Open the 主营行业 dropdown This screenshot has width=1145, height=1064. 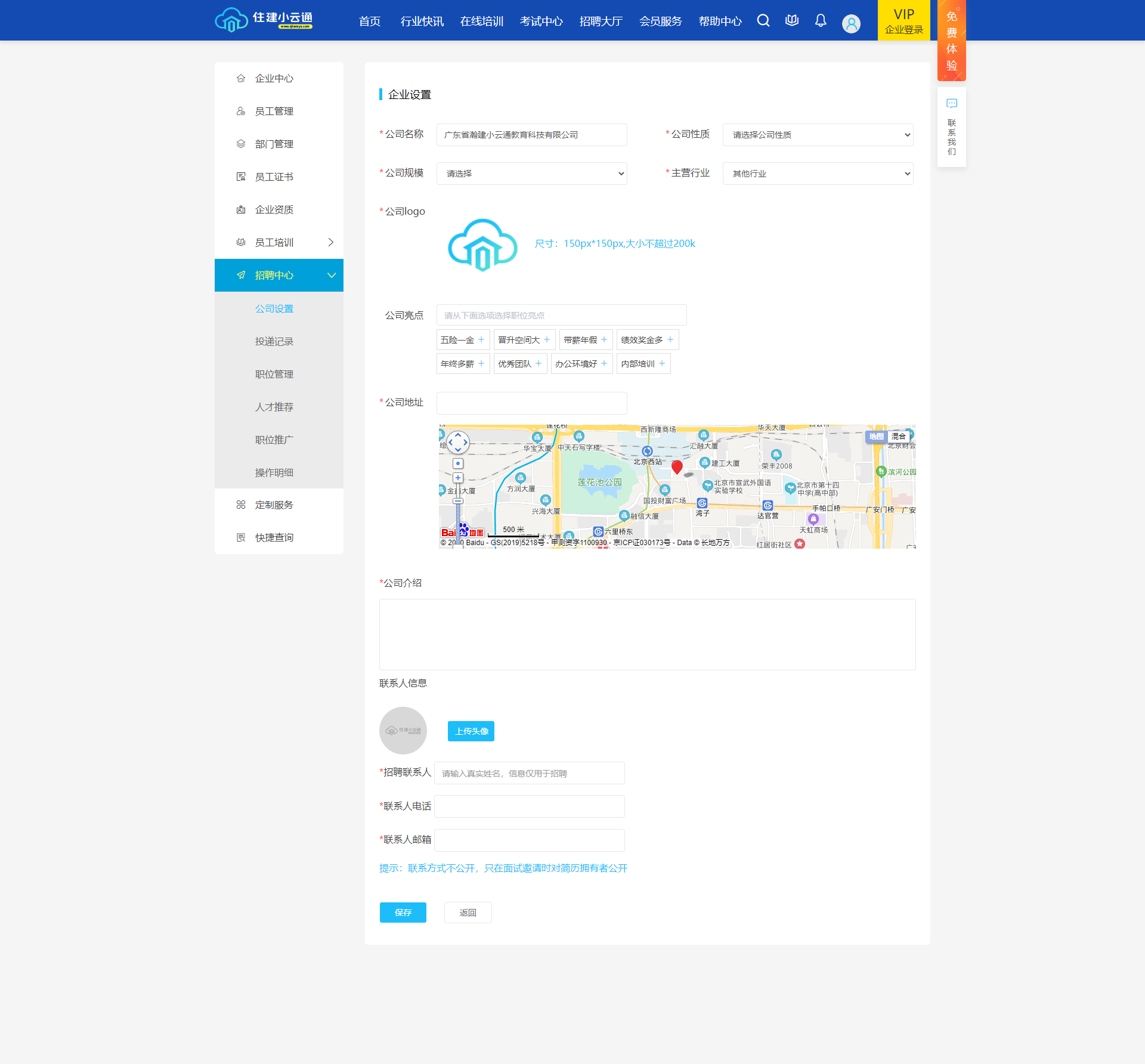coord(818,174)
